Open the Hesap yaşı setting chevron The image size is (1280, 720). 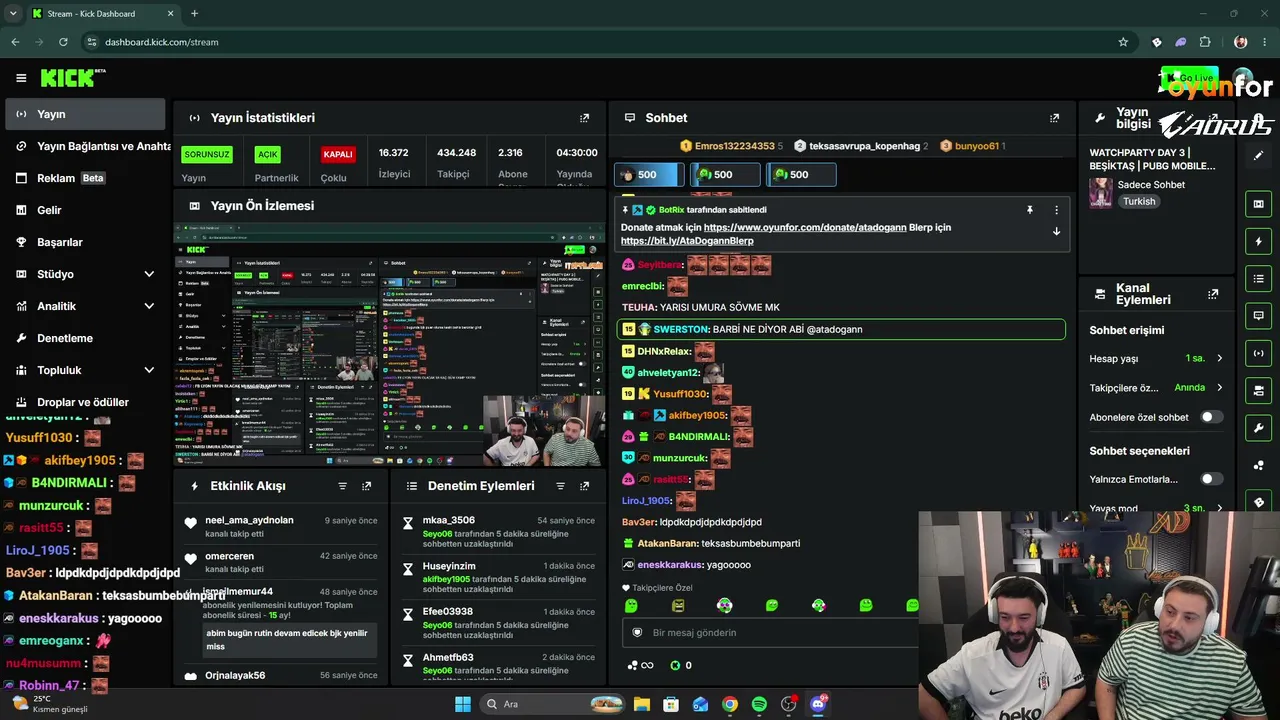click(x=1220, y=358)
